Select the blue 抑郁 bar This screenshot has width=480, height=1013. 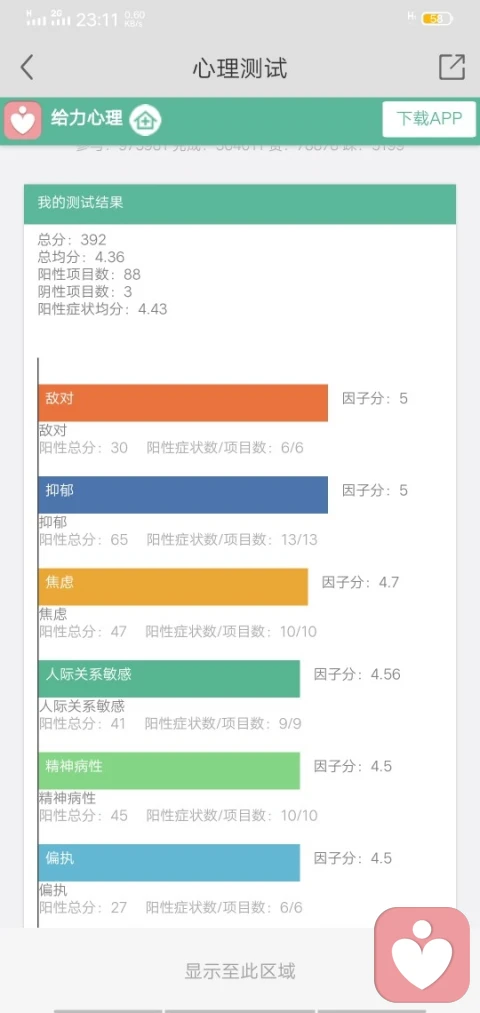183,495
